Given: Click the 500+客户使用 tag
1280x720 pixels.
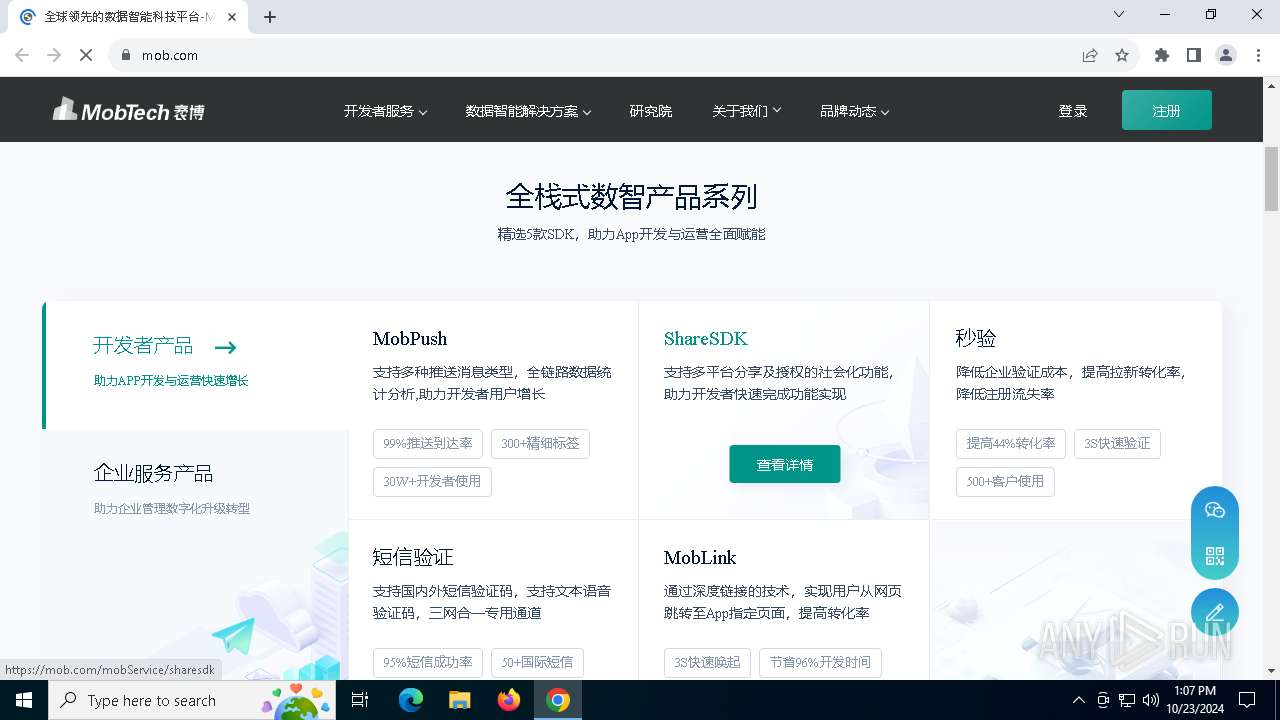Looking at the screenshot, I should 1005,481.
